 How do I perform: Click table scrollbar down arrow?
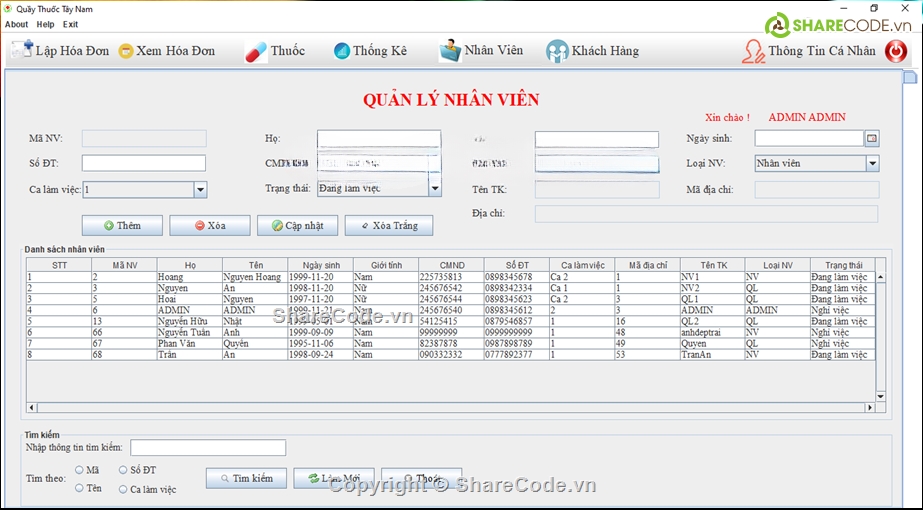point(881,396)
